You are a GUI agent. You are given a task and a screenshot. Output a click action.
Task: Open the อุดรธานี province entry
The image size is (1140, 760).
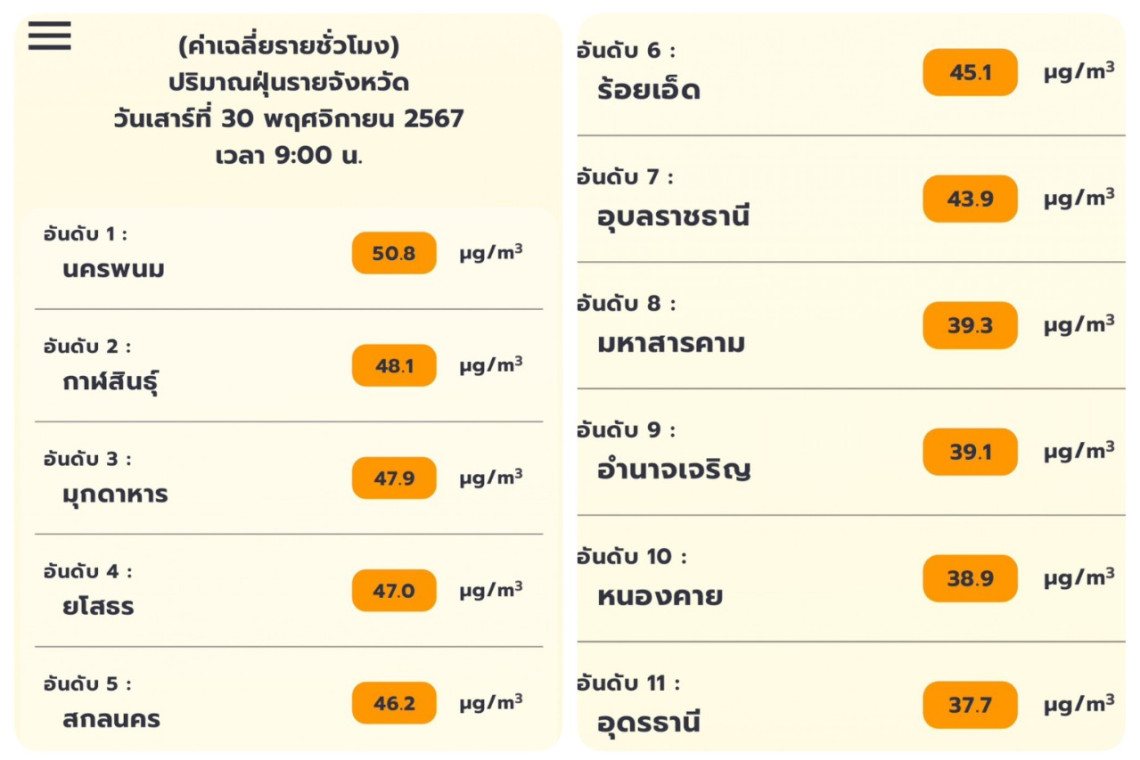click(648, 722)
